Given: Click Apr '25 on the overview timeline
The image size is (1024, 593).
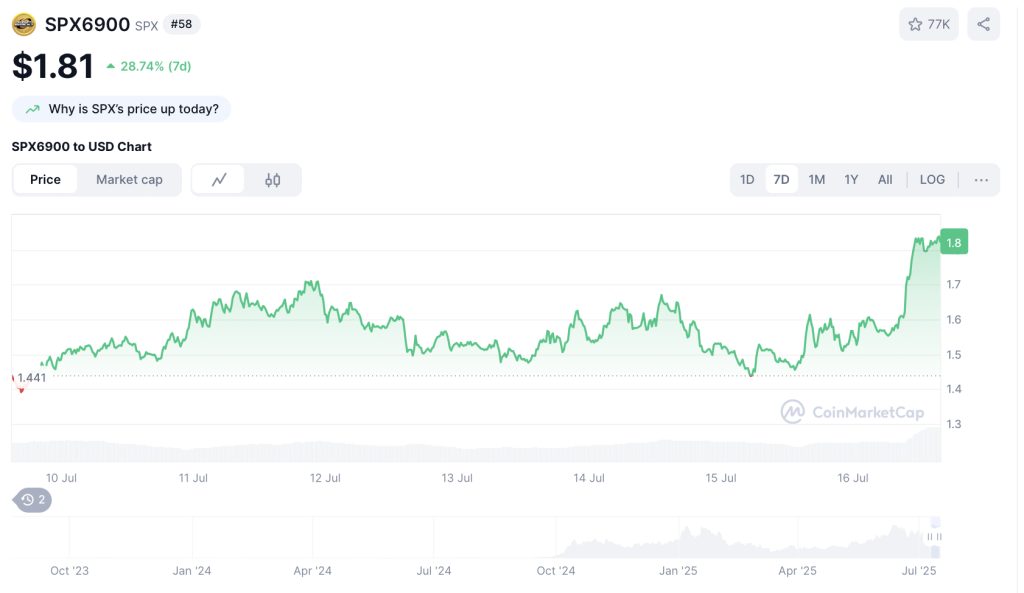Looking at the screenshot, I should point(797,571).
